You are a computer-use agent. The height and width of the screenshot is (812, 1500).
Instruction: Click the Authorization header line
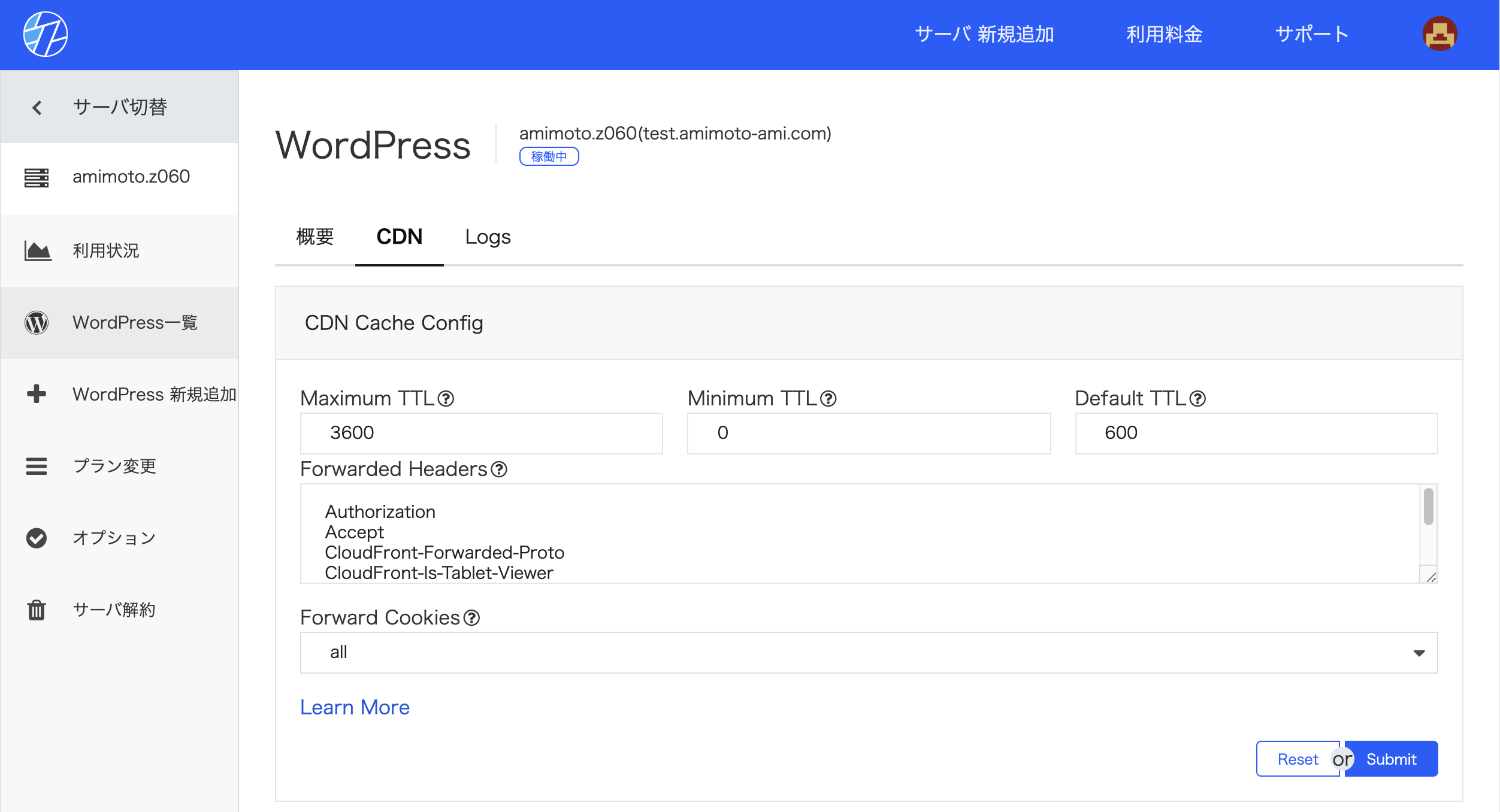380,512
